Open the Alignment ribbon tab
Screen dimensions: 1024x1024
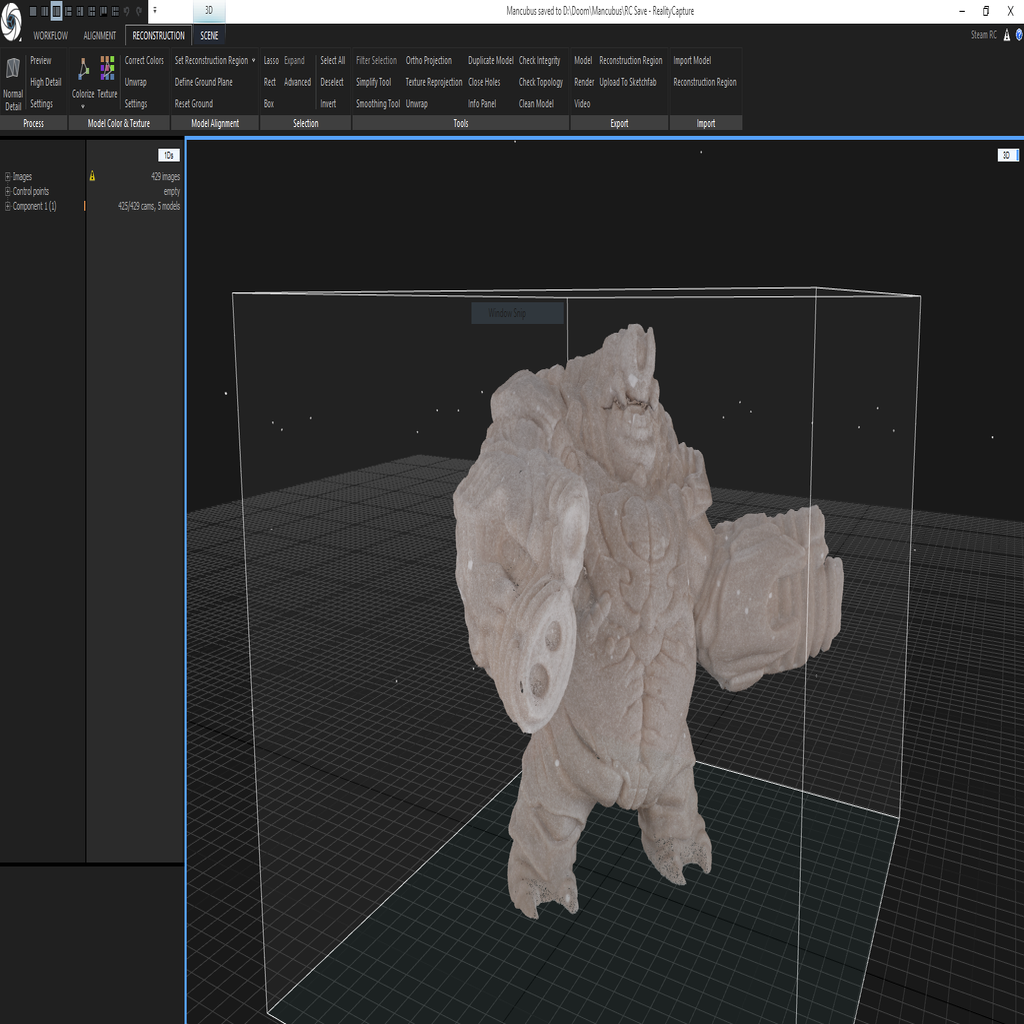click(x=100, y=36)
